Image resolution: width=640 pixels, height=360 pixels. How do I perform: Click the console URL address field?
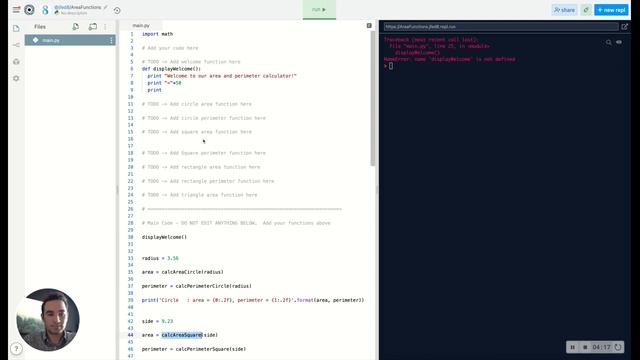[x=501, y=27]
